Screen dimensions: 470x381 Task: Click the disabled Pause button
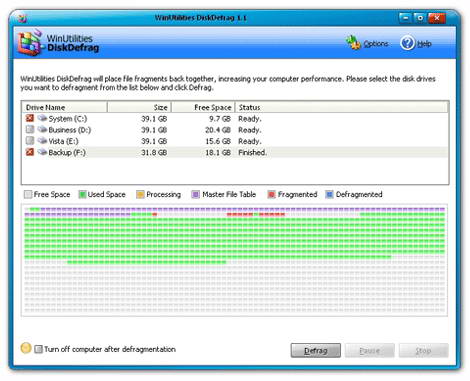click(370, 351)
